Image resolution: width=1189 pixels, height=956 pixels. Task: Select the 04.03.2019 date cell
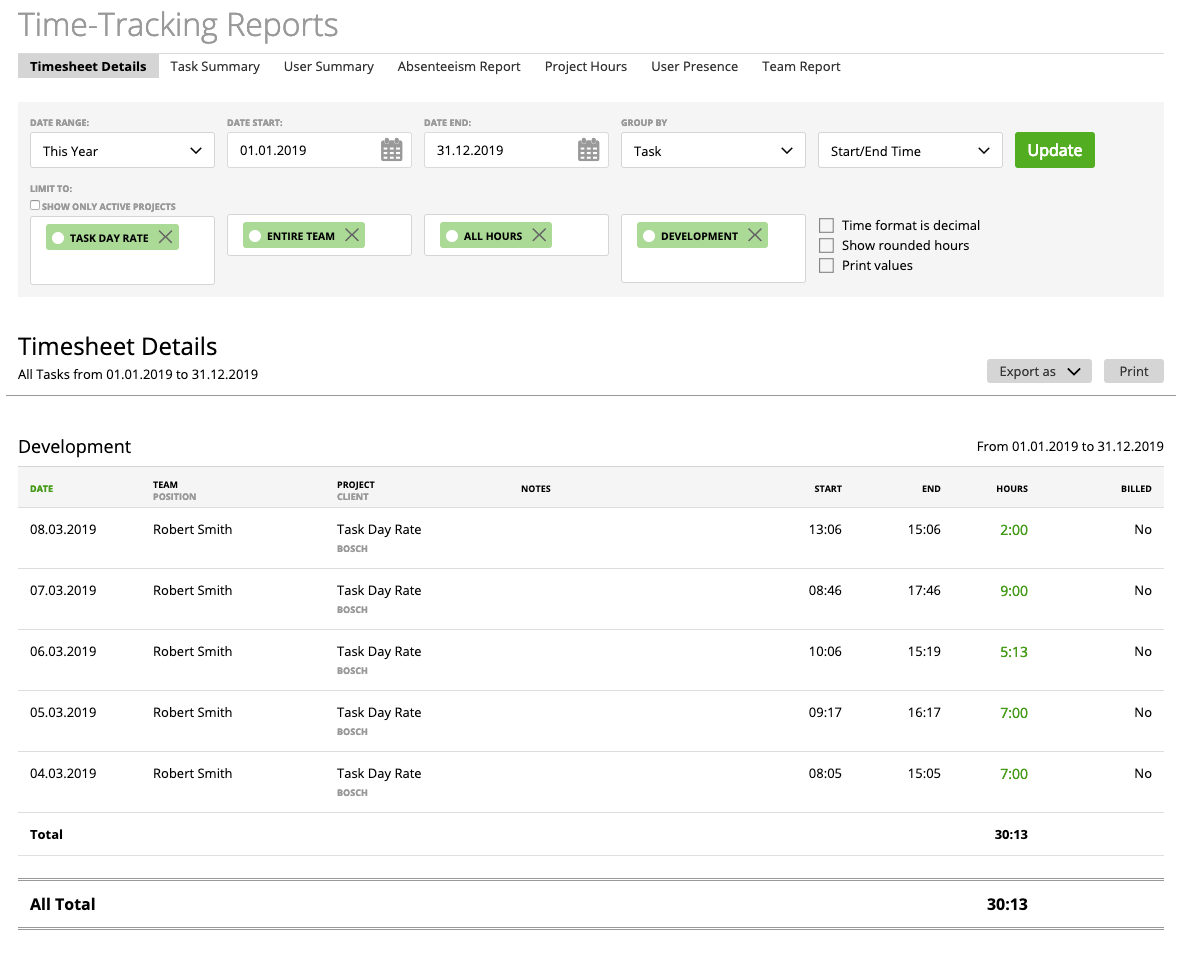point(63,773)
